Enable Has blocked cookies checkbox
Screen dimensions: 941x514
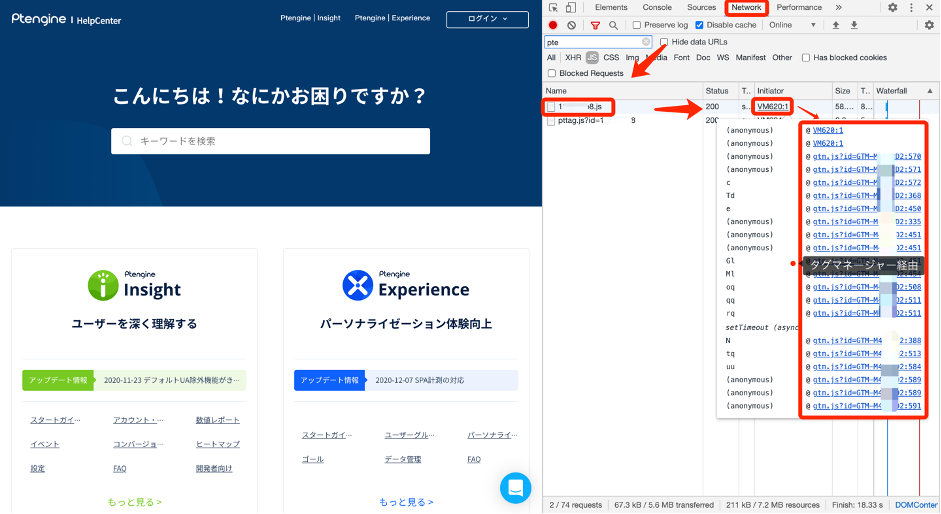pyautogui.click(x=805, y=58)
